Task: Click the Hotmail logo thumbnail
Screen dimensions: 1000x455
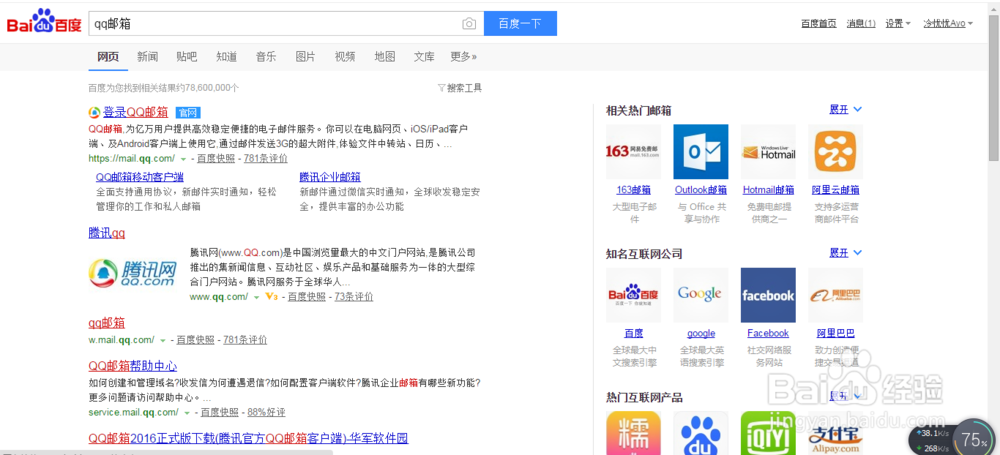Action: tap(768, 151)
